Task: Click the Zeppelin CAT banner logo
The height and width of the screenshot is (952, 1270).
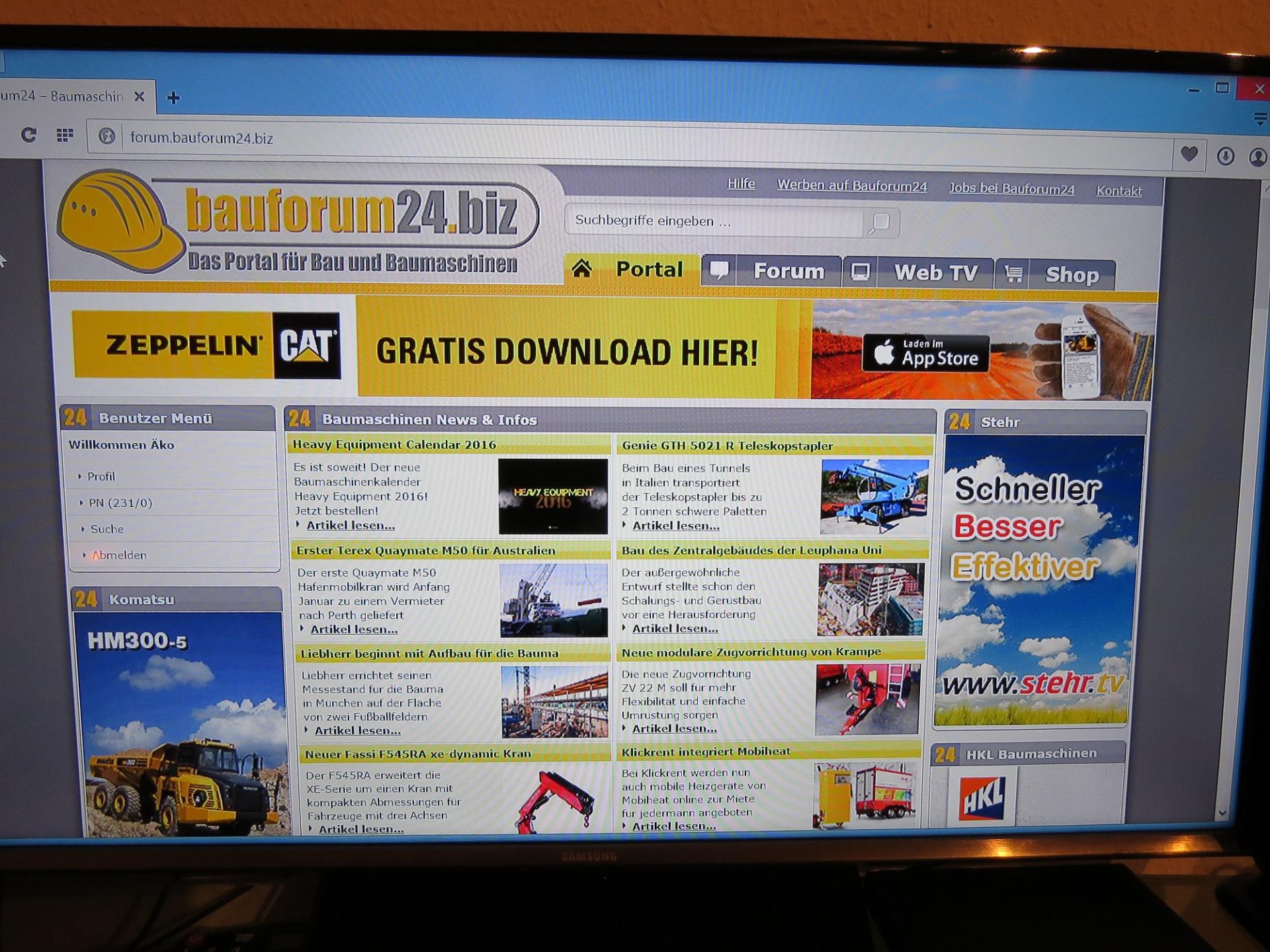Action: pos(207,345)
